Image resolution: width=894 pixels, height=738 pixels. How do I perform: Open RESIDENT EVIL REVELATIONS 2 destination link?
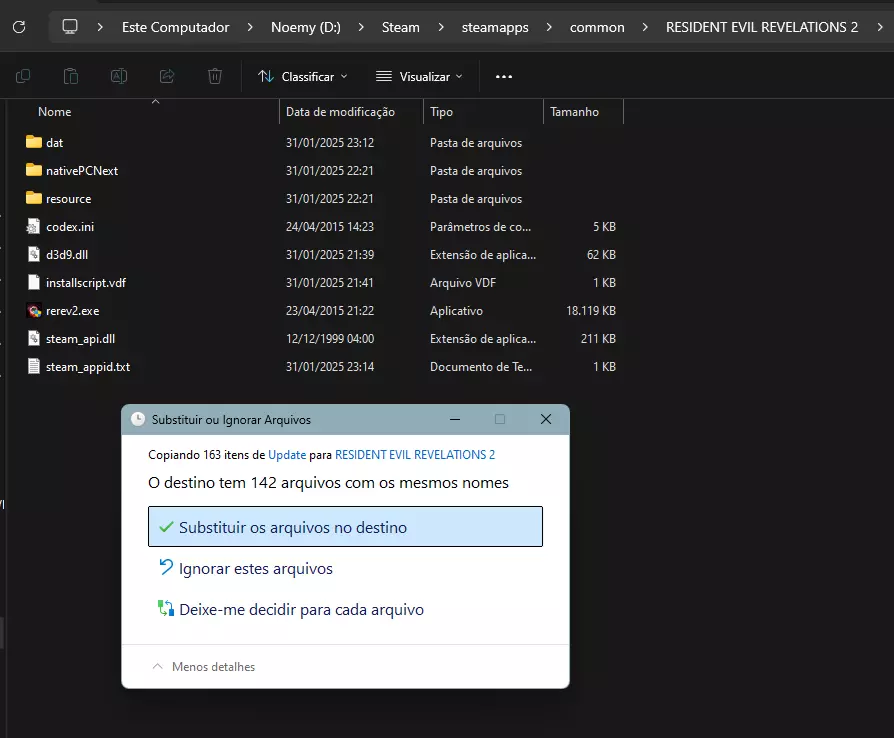(415, 455)
